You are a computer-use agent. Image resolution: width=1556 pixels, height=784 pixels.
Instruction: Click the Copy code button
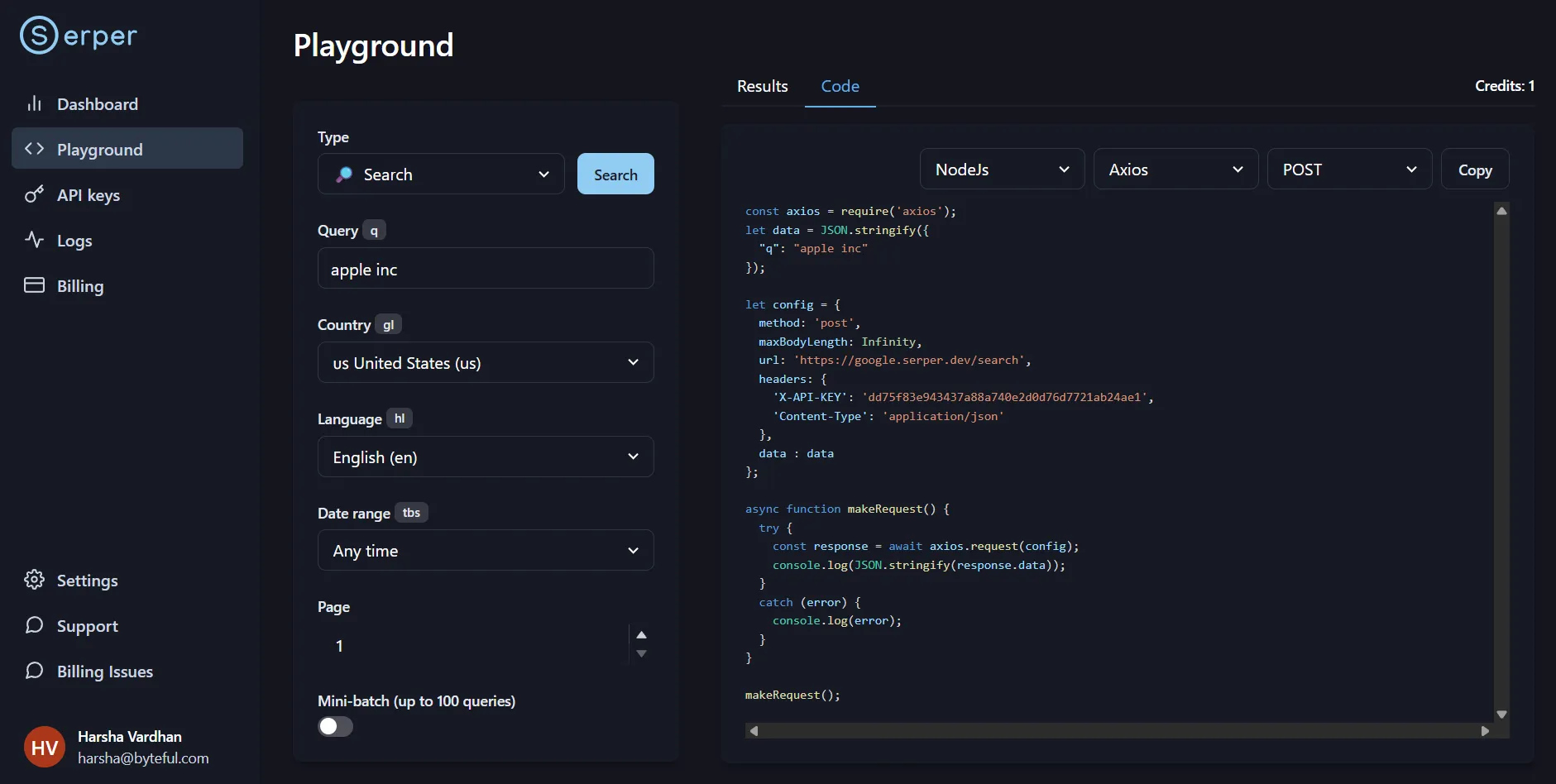pos(1475,169)
